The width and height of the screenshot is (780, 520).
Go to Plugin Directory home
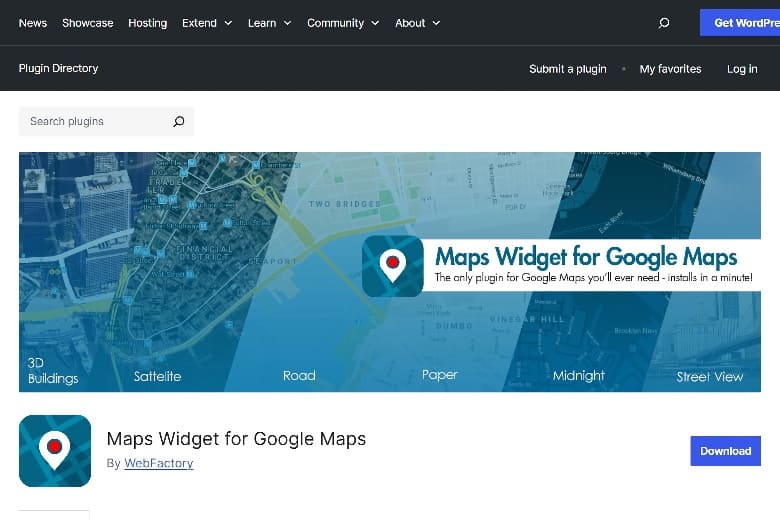(x=58, y=68)
